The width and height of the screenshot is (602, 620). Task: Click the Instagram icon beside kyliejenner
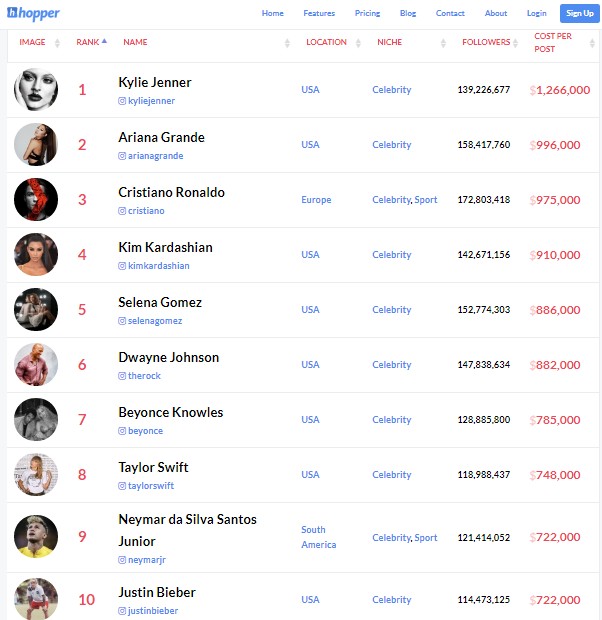pyautogui.click(x=122, y=101)
